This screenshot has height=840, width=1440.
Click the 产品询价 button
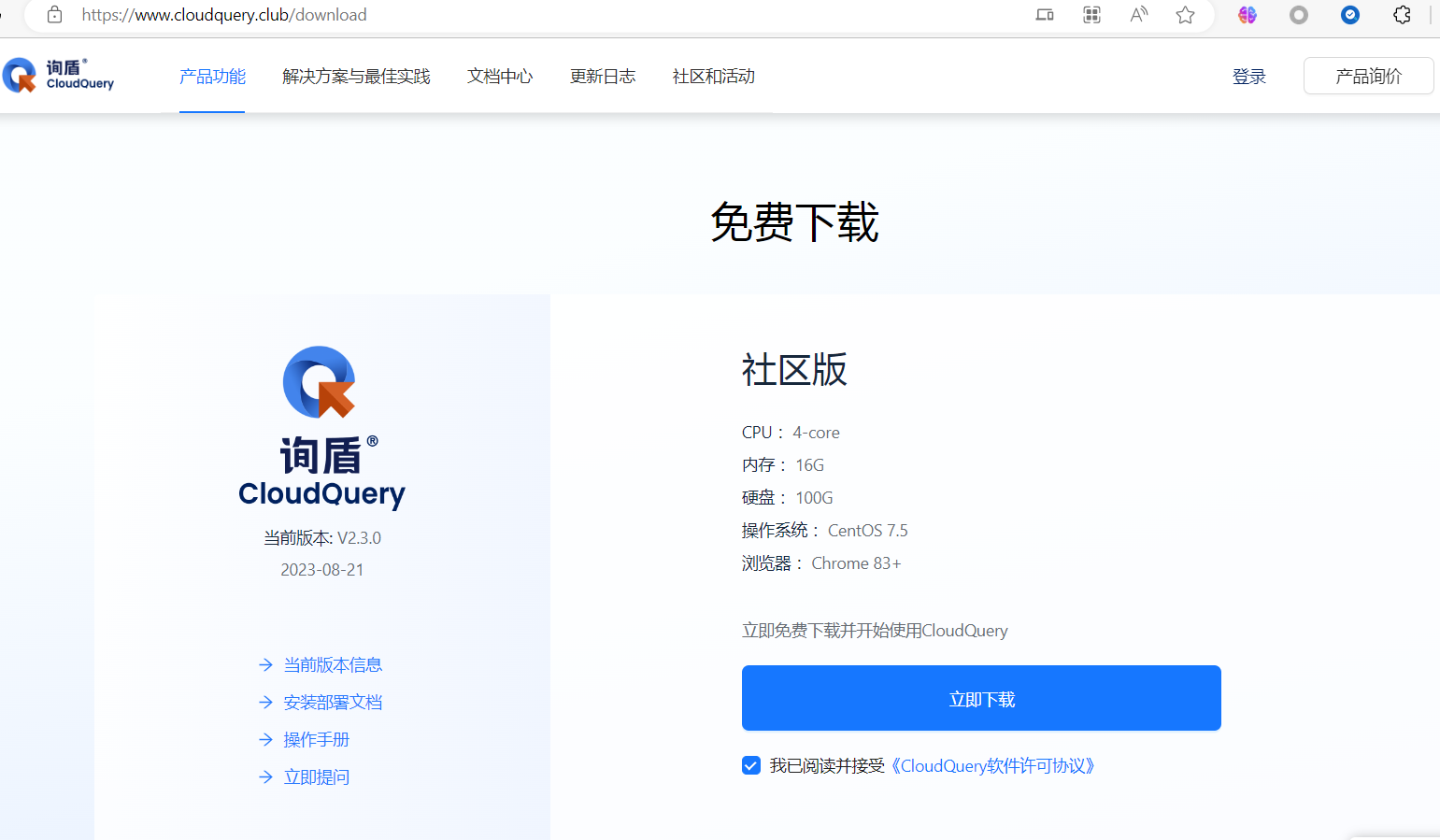click(x=1368, y=76)
